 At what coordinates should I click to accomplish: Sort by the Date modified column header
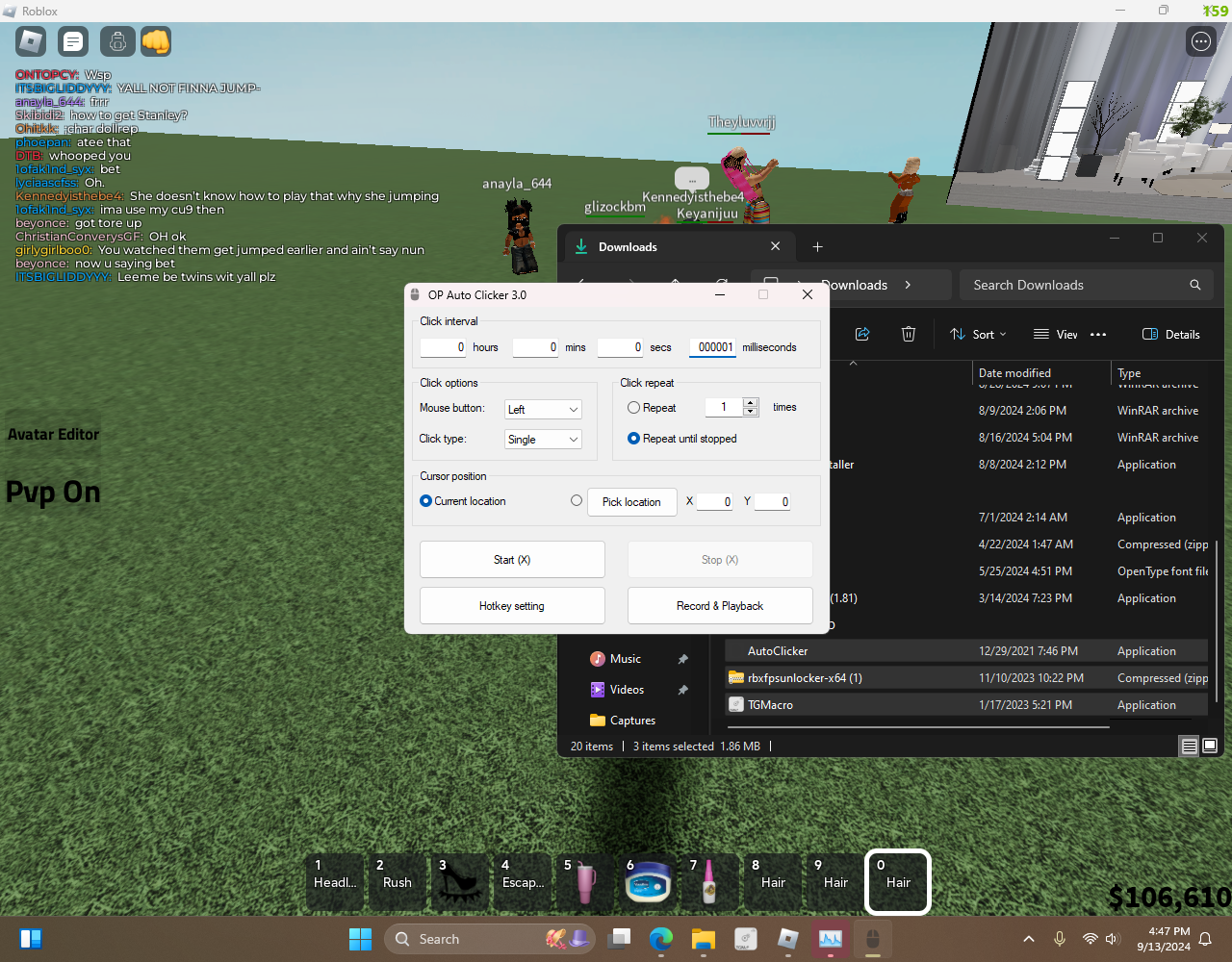pyautogui.click(x=1040, y=373)
